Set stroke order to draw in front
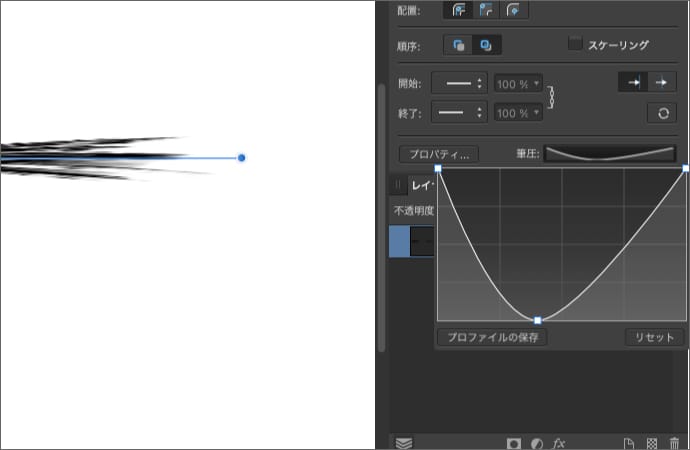Viewport: 690px width, 450px height. [487, 45]
